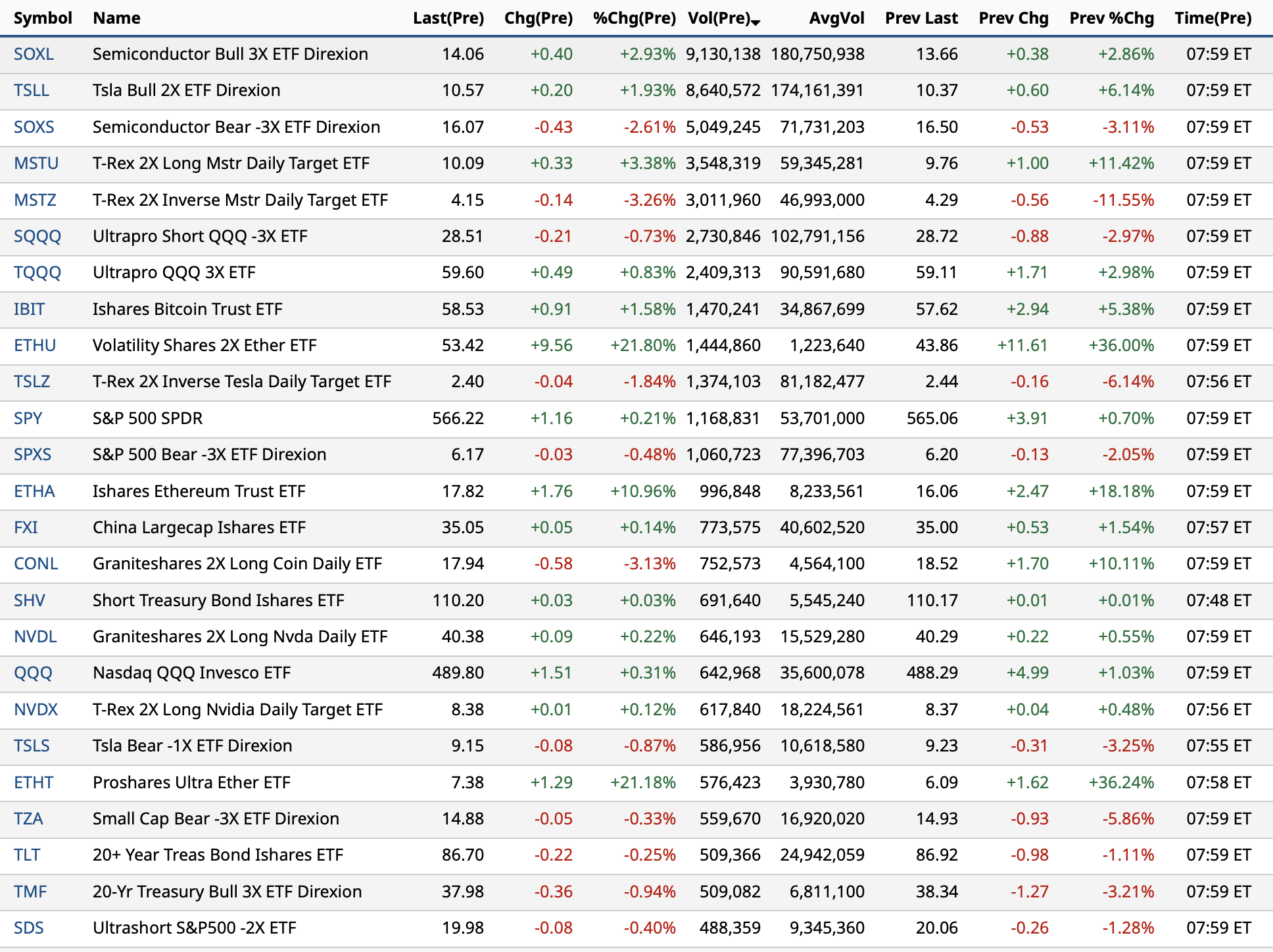The width and height of the screenshot is (1273, 952).
Task: Sort by Vol(Pre) descending arrow
Action: tap(756, 22)
